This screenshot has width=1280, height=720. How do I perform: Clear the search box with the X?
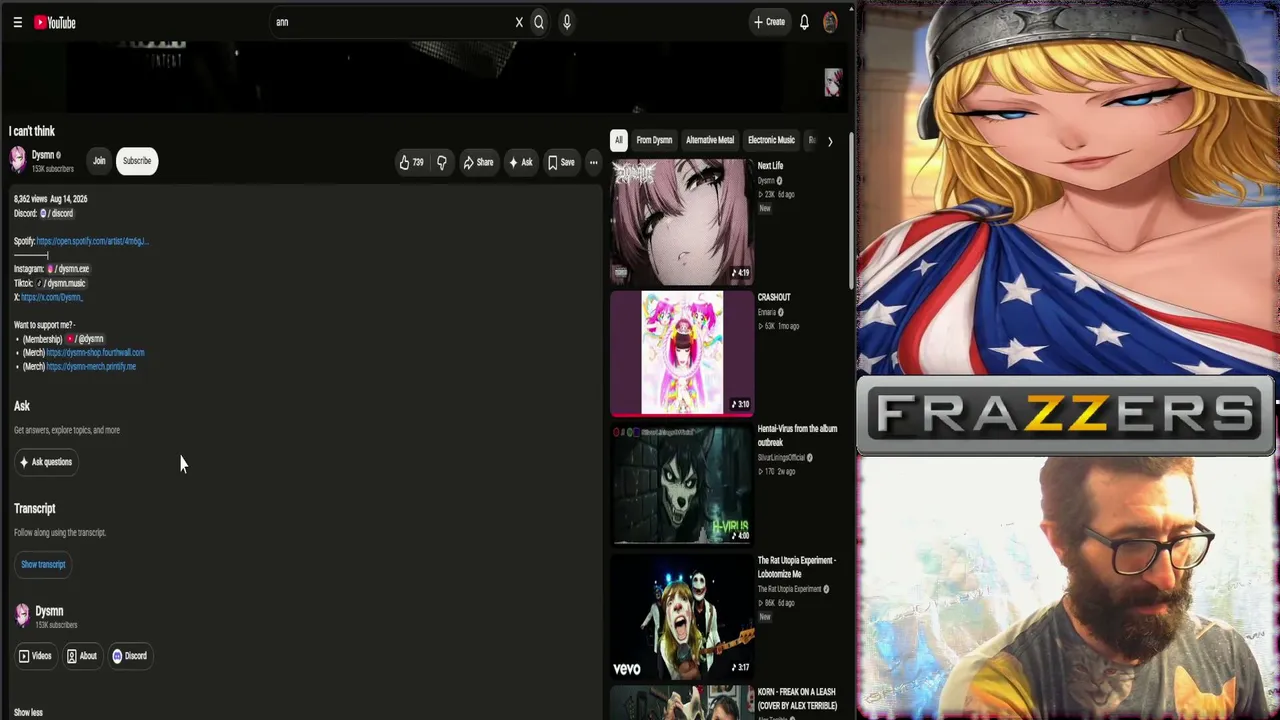click(x=519, y=22)
